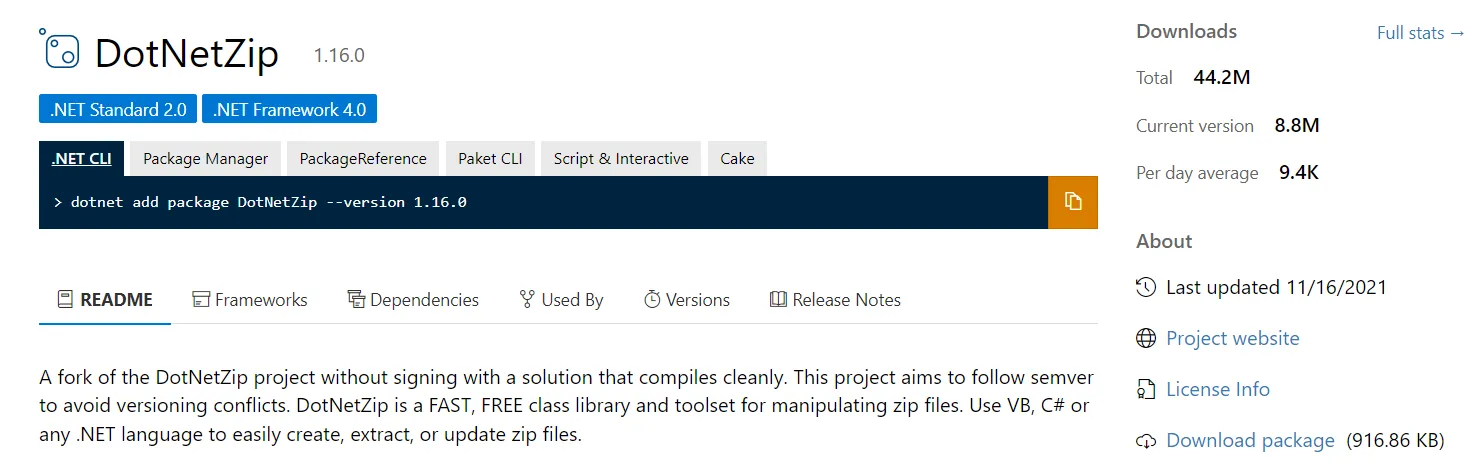The width and height of the screenshot is (1477, 467).
Task: Switch to the Paket CLI tab
Action: pyautogui.click(x=490, y=159)
